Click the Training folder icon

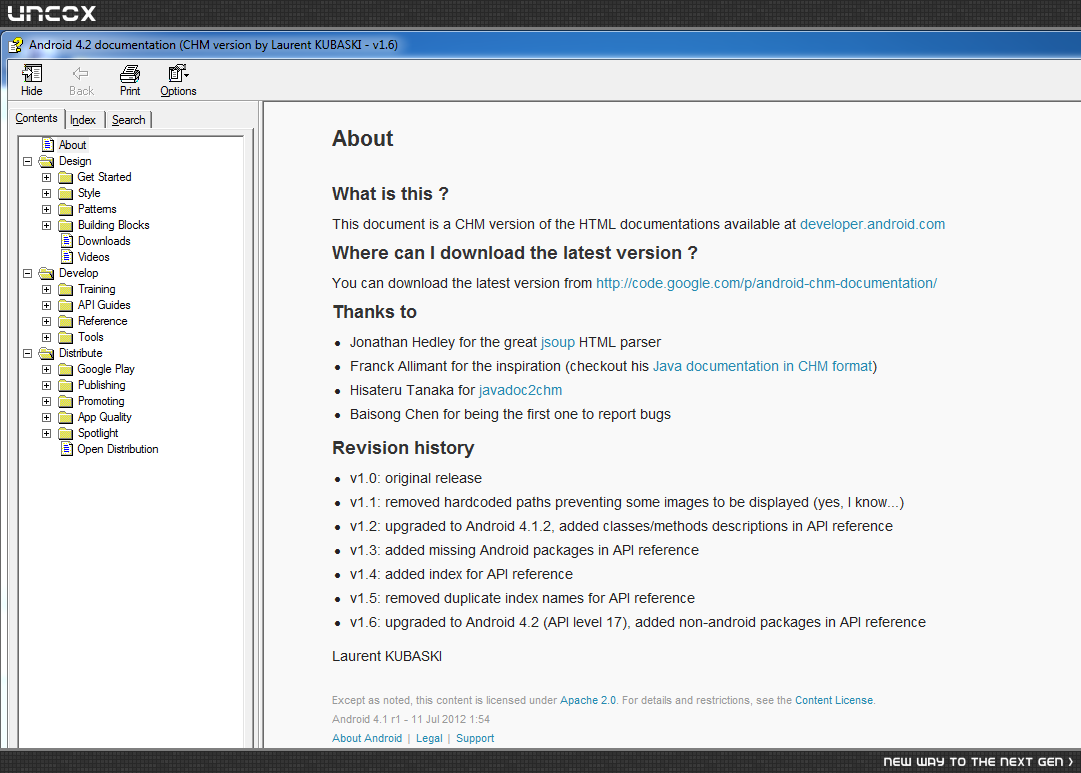(x=65, y=290)
